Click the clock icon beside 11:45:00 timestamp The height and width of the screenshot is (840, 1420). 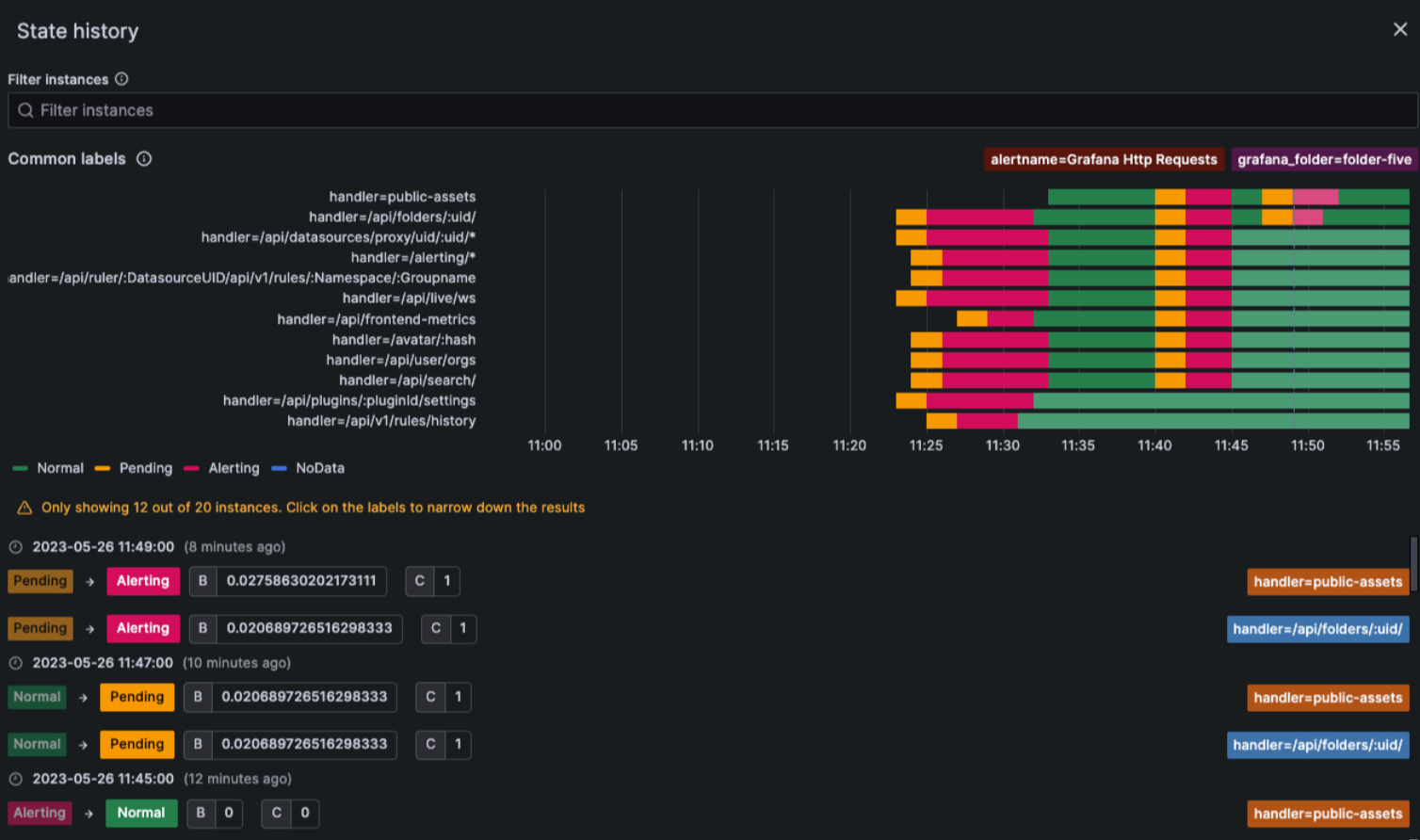click(x=15, y=779)
